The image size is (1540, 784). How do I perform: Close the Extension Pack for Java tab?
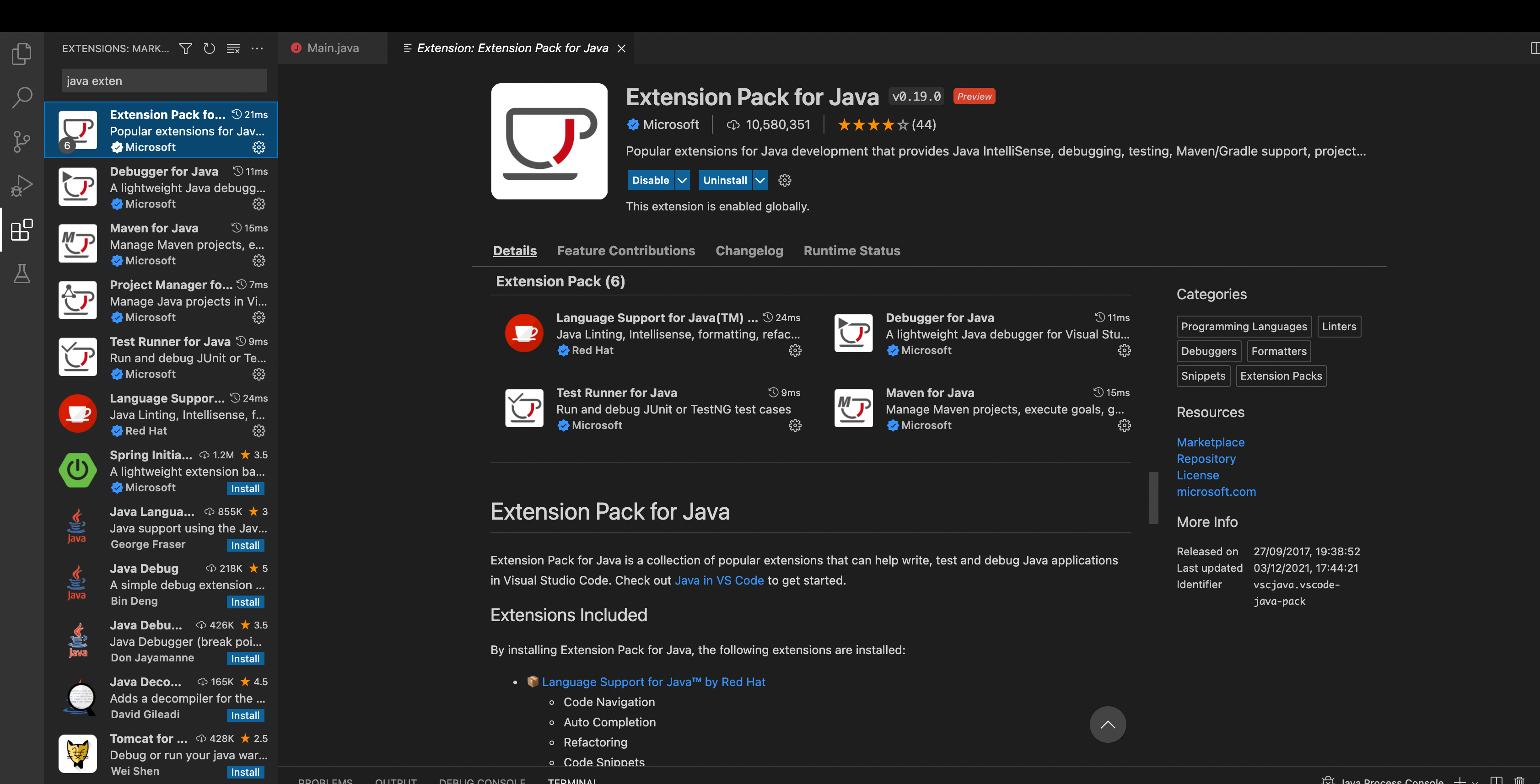point(622,48)
